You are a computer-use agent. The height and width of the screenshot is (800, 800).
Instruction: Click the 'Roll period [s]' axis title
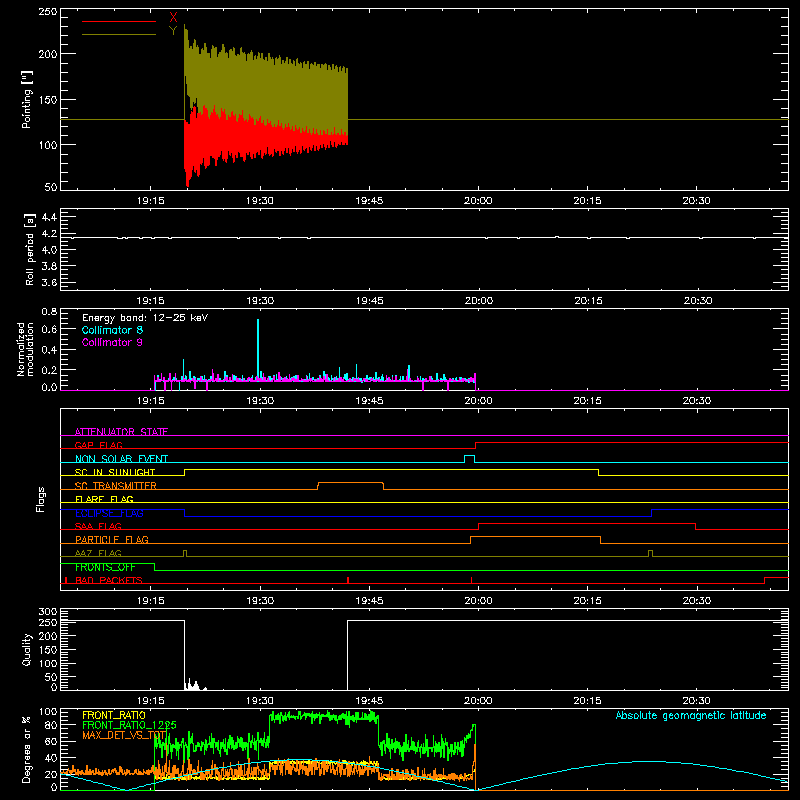30,249
